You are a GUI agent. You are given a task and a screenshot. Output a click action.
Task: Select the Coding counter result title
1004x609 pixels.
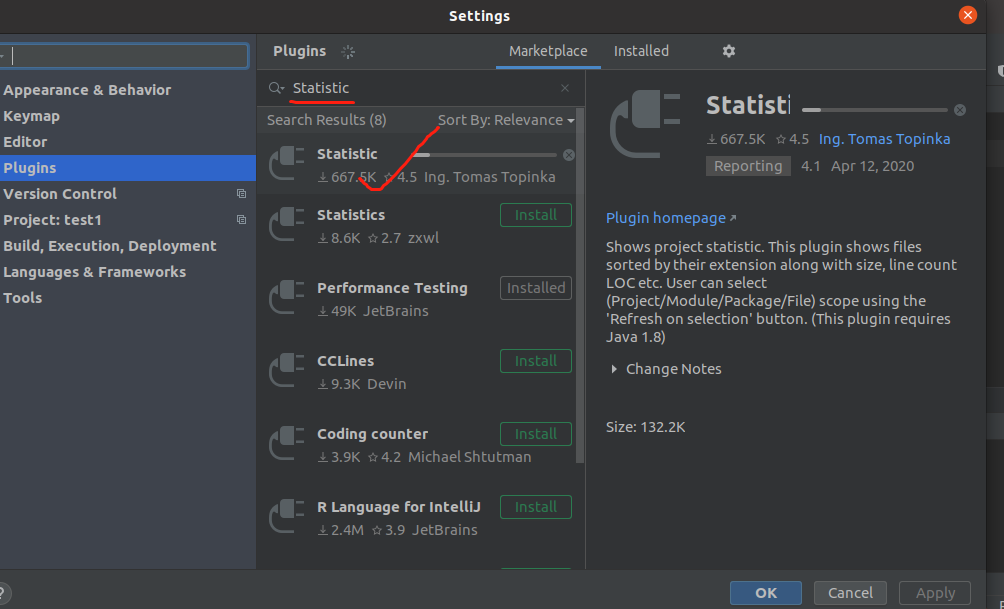point(372,434)
